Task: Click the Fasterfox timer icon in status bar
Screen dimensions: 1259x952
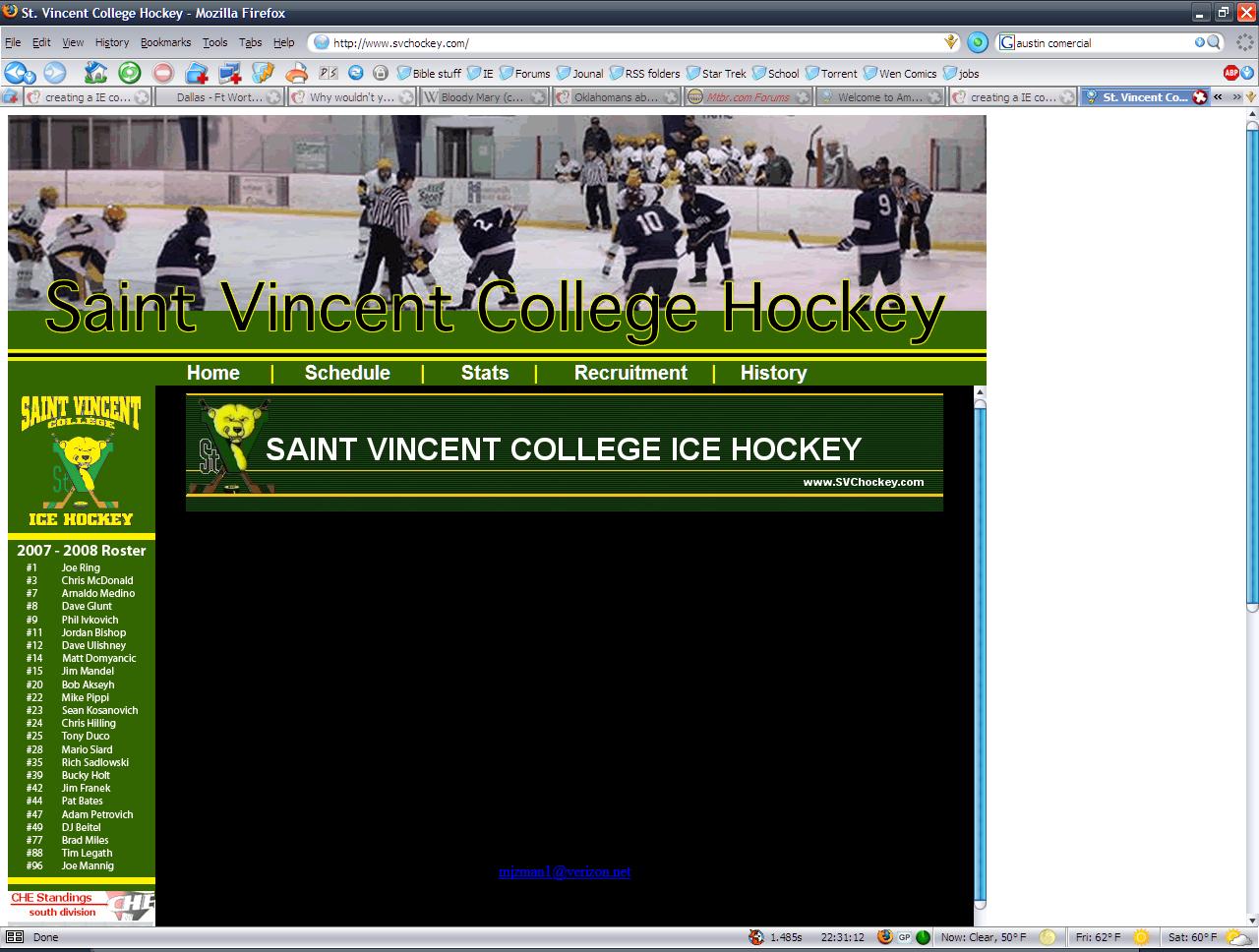Action: coord(755,937)
